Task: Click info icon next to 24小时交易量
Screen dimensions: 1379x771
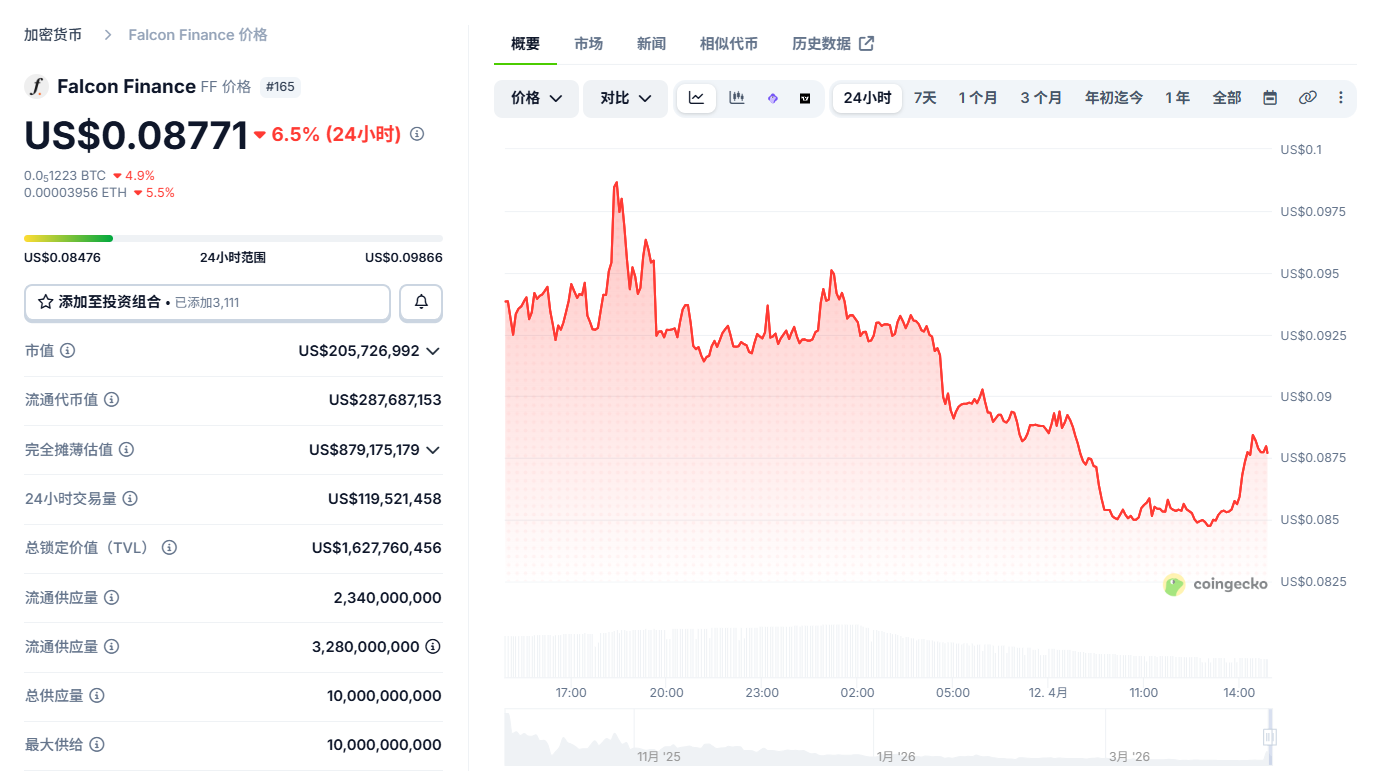Action: point(130,499)
